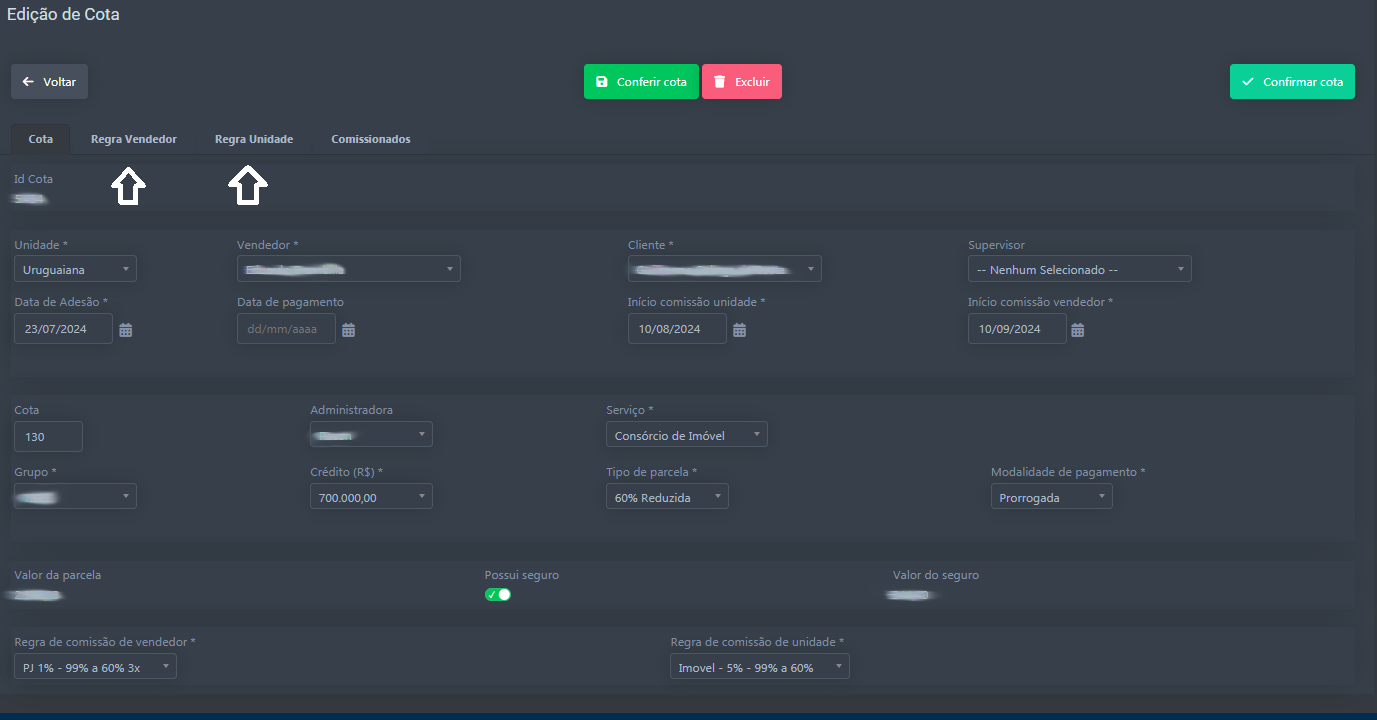The height and width of the screenshot is (720, 1377).
Task: Open the Modalidade de pagamento dropdown
Action: (1051, 497)
